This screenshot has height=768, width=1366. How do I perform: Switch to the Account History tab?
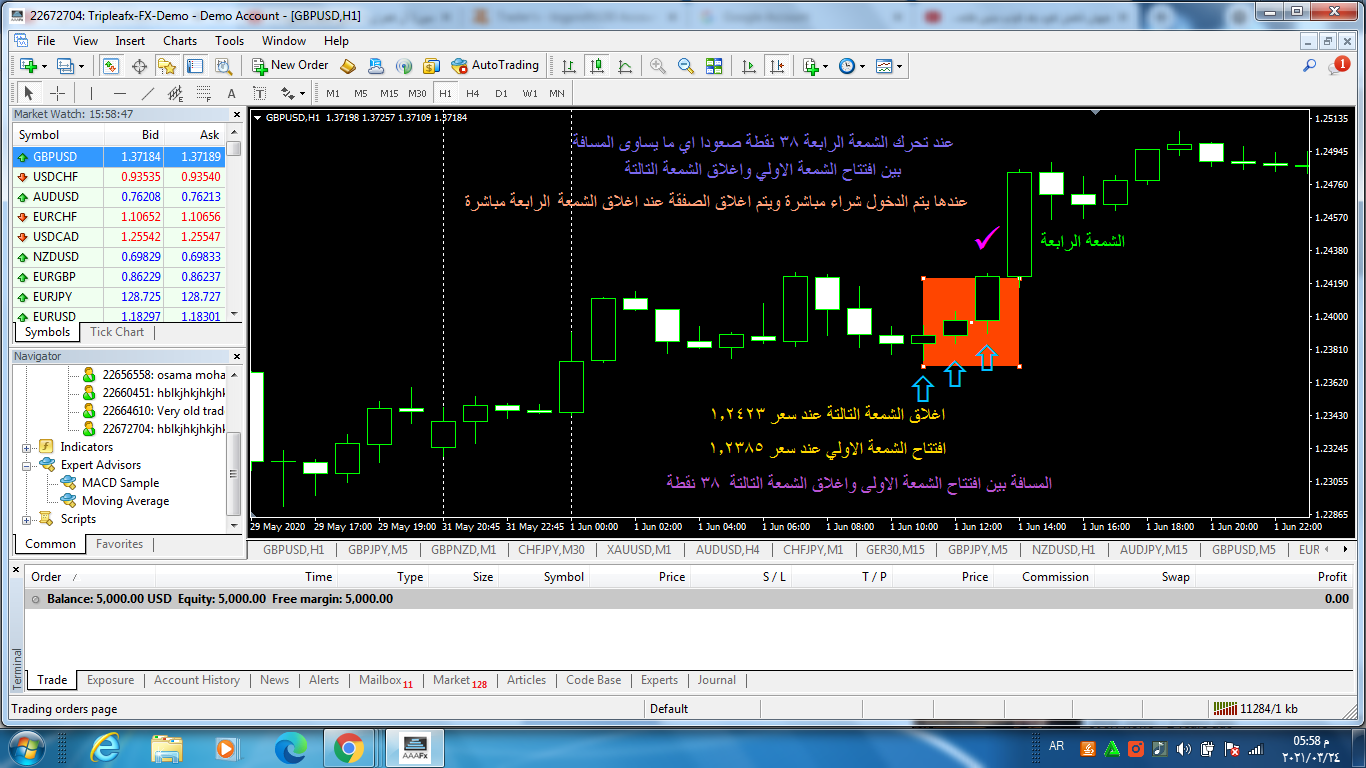tap(196, 680)
